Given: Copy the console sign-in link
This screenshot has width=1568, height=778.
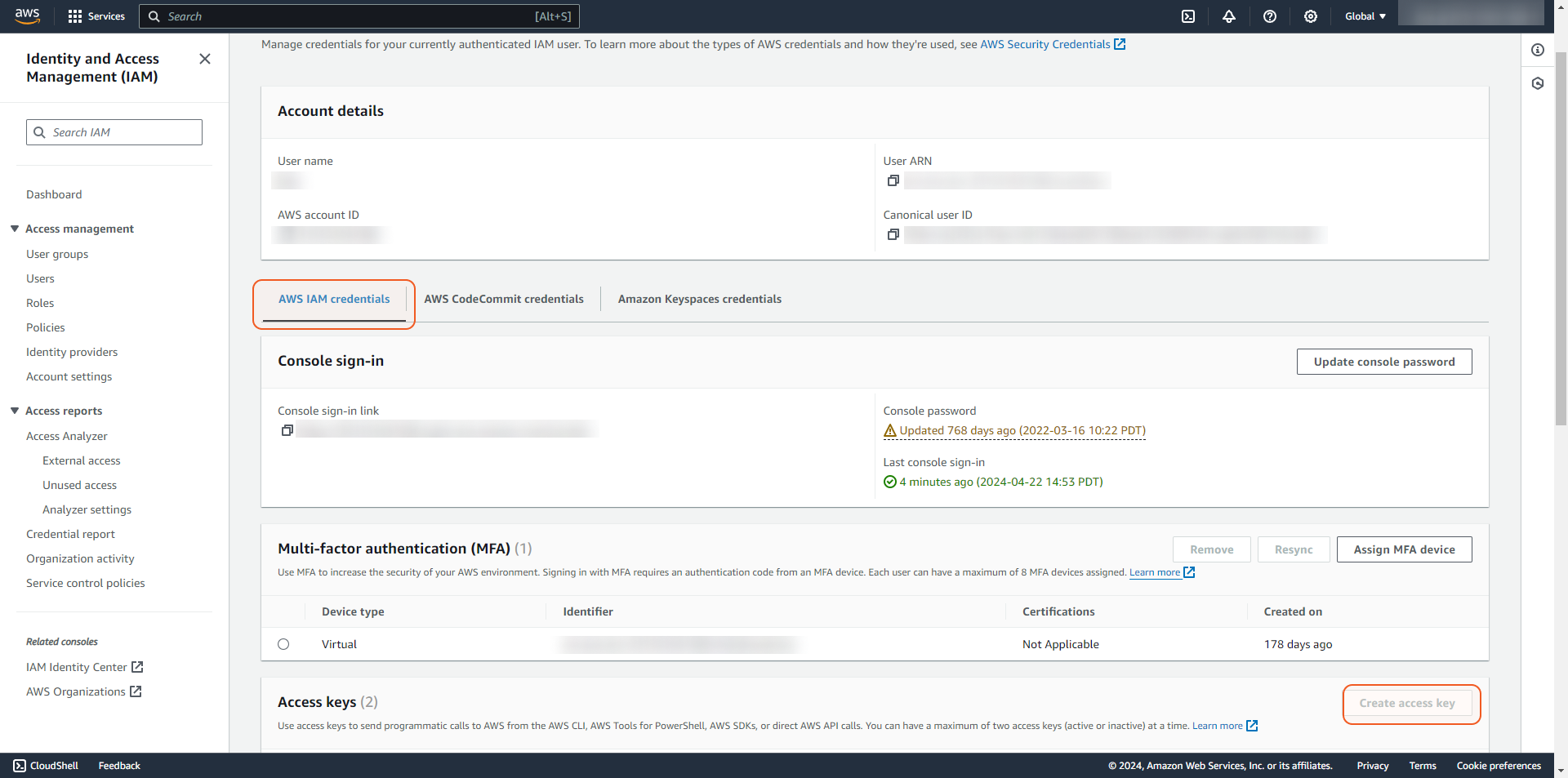Looking at the screenshot, I should click(x=287, y=430).
